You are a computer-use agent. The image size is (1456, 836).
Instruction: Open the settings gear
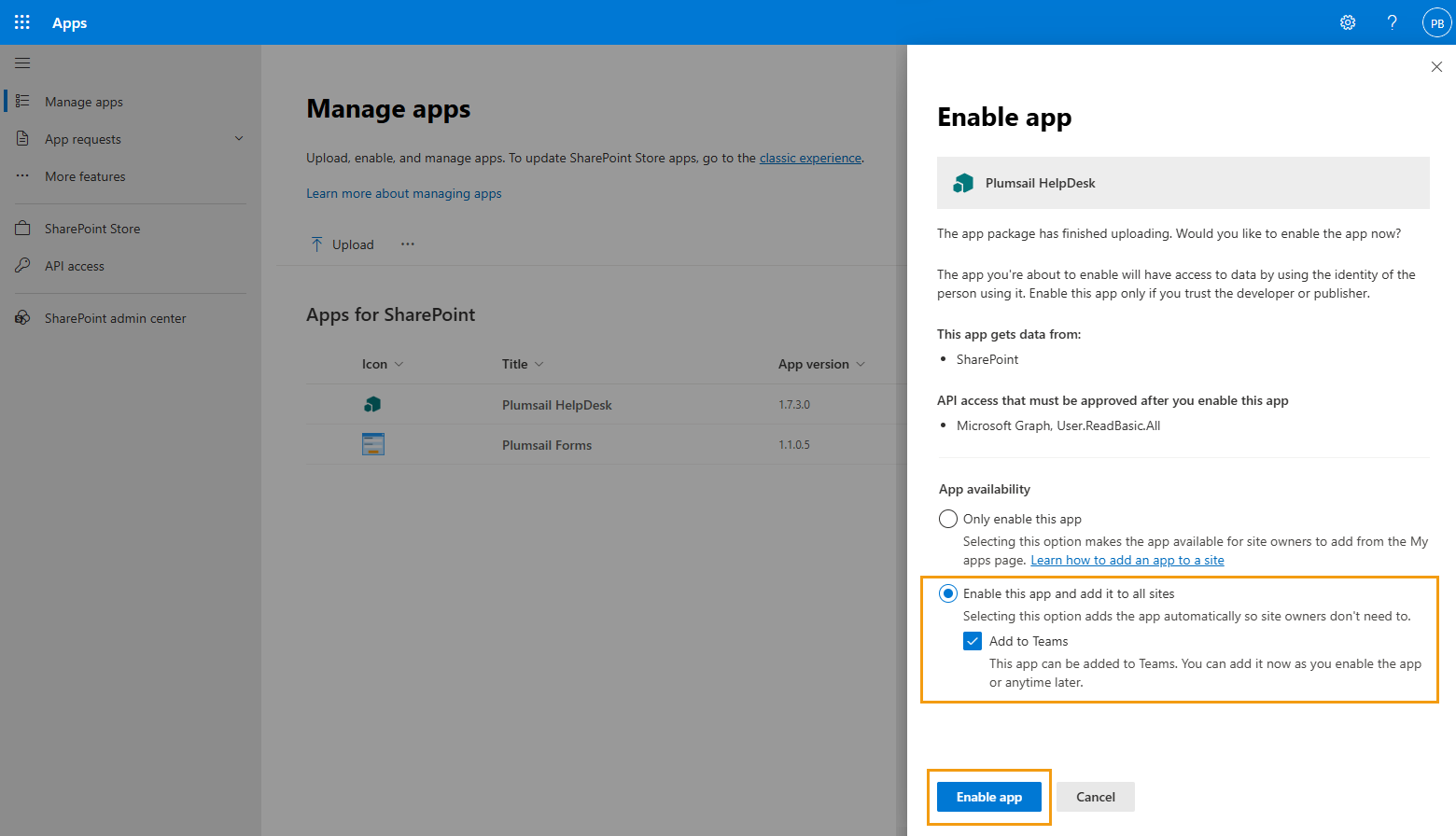(x=1347, y=22)
